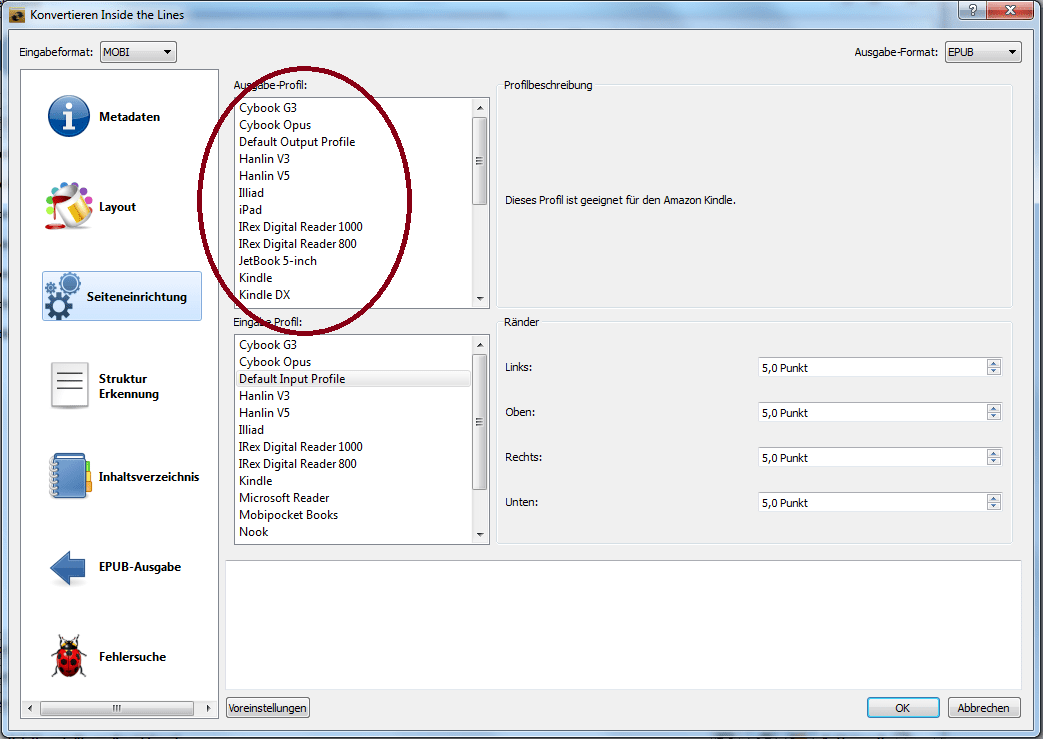Open the Metadaten section icon

(x=69, y=116)
